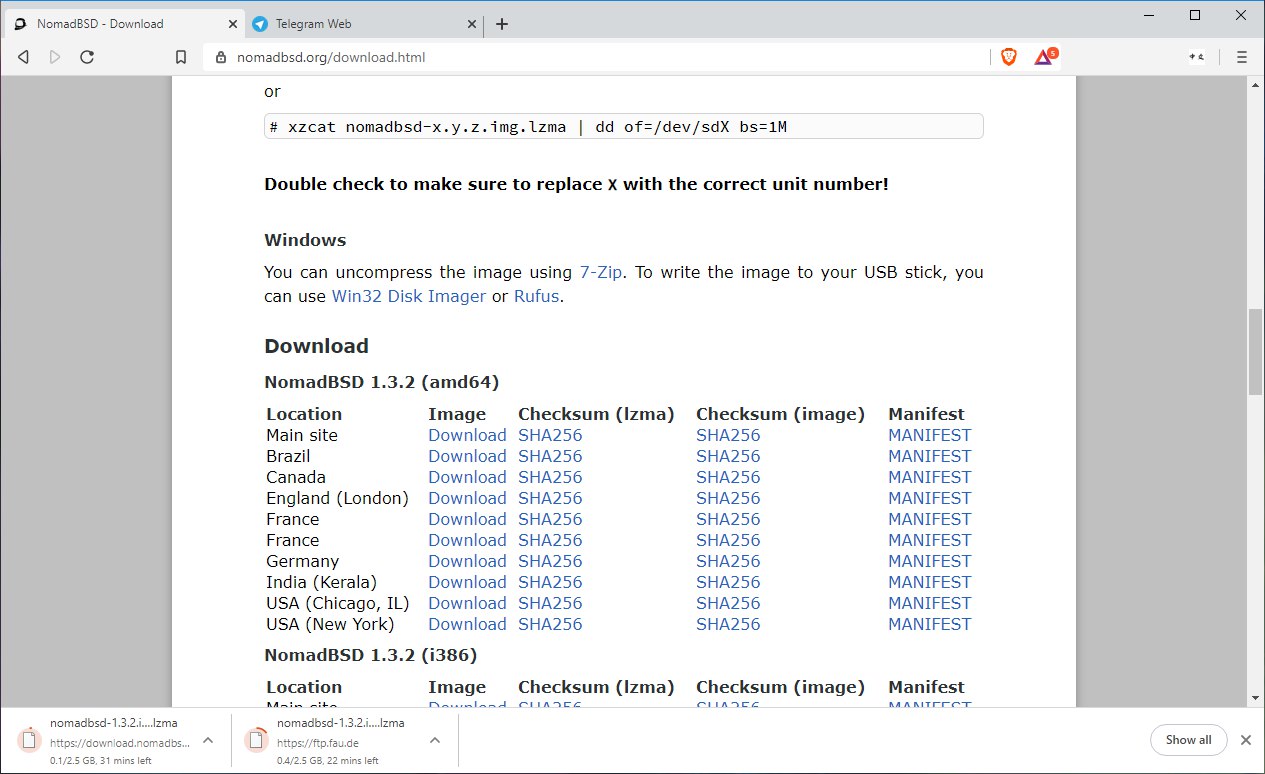Viewport: 1265px width, 774px height.
Task: Download amd64 image from India (Kerala)
Action: pyautogui.click(x=467, y=582)
